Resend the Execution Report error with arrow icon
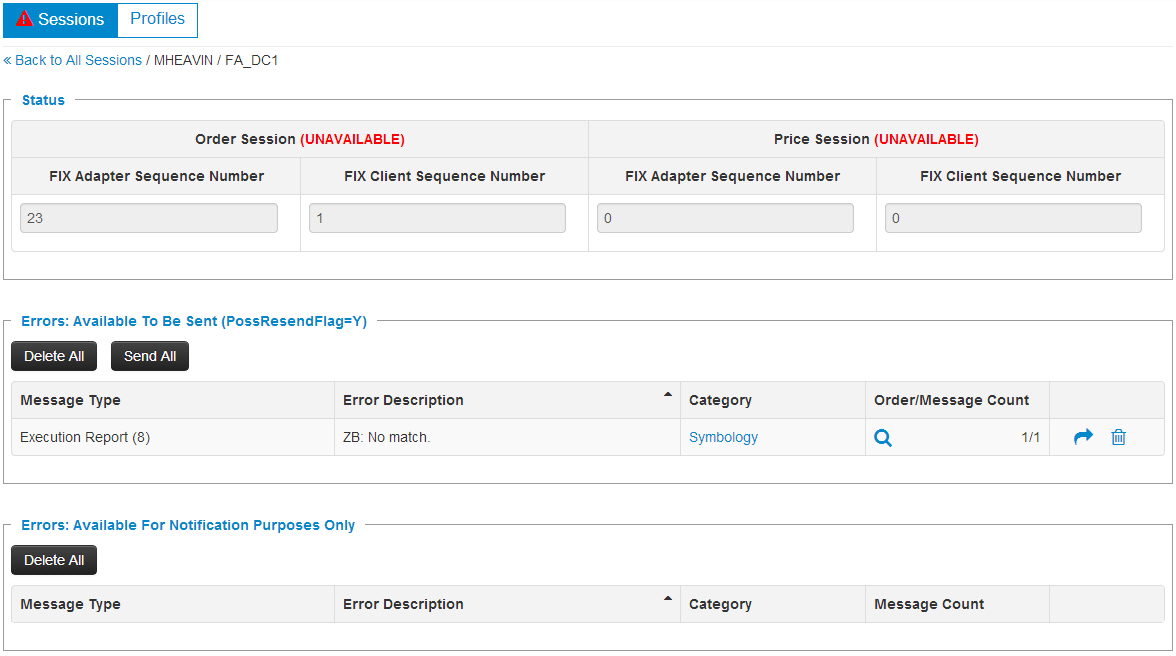 click(x=1083, y=437)
